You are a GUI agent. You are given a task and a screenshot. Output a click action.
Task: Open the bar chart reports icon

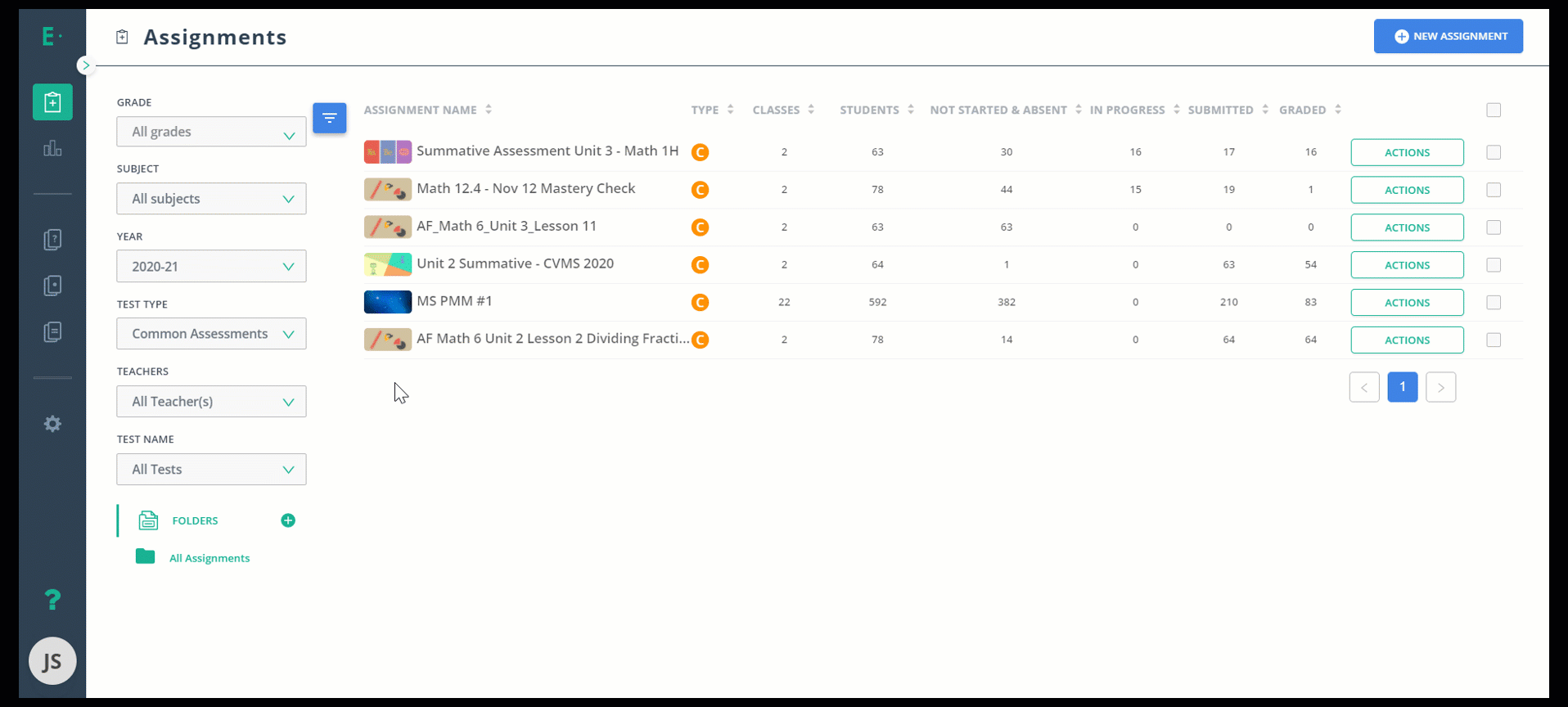52,148
